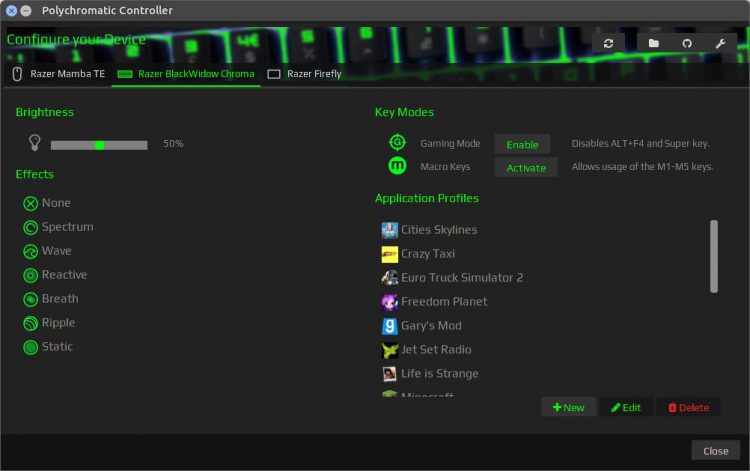Click the refresh devices icon in header
Screen dimensions: 750x471
coord(608,44)
